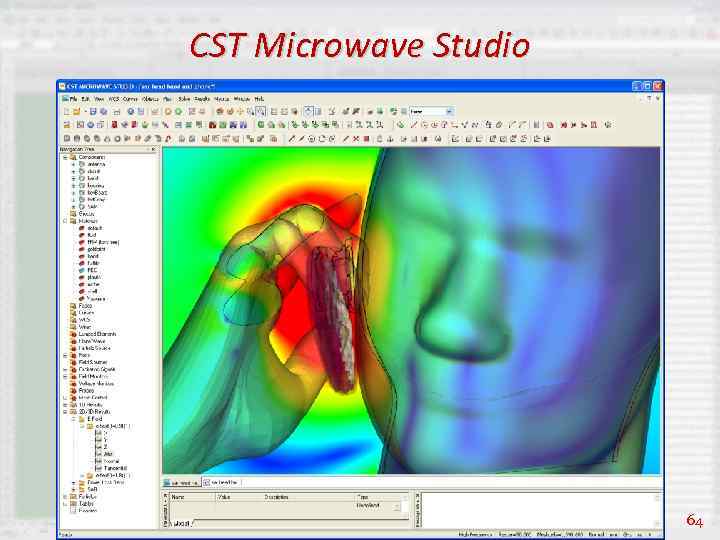This screenshot has width=720, height=540.
Task: Click the Open folder toolbar icon
Action: pyautogui.click(x=77, y=112)
